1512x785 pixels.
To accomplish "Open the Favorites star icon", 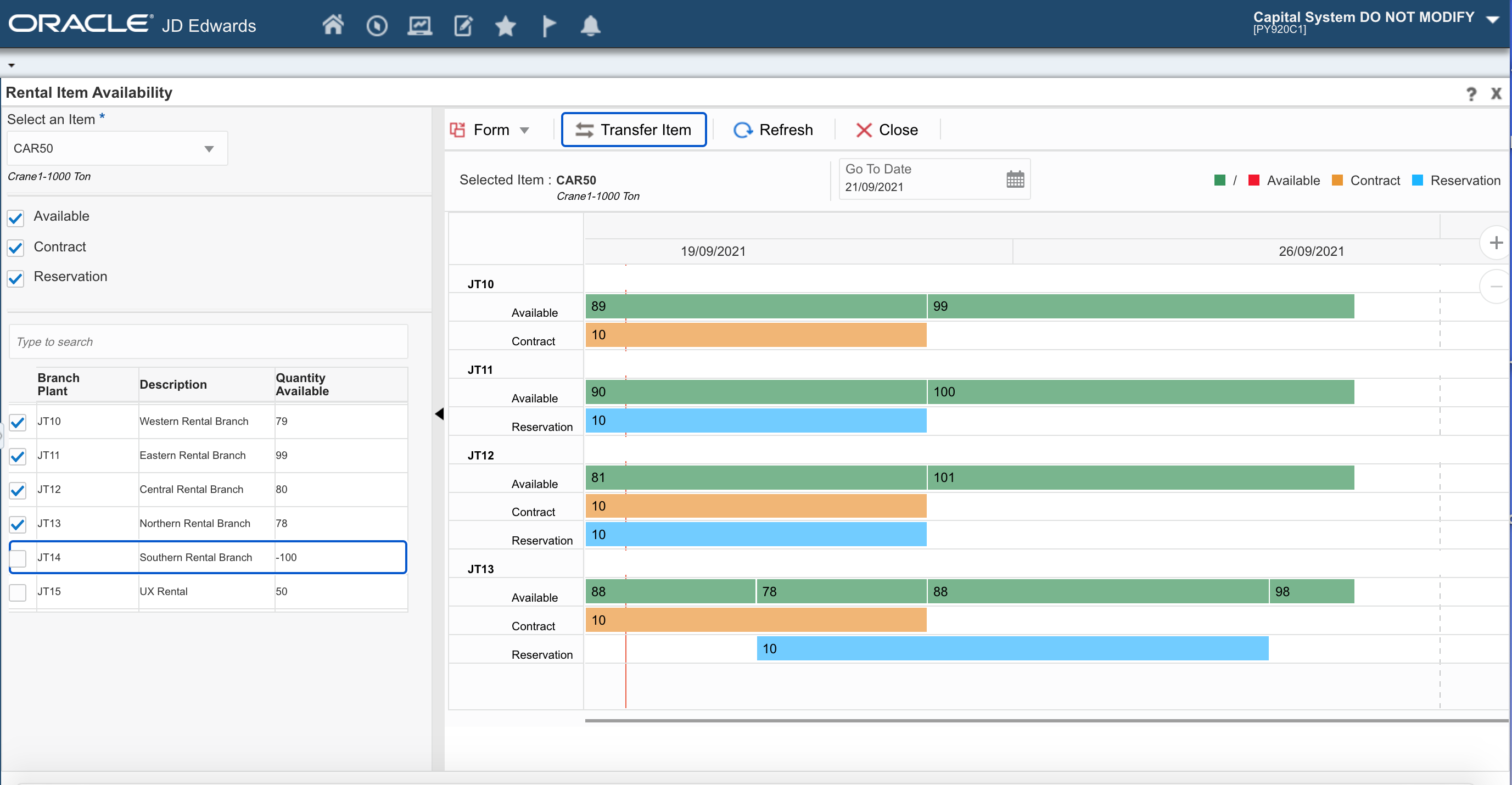I will pos(505,25).
